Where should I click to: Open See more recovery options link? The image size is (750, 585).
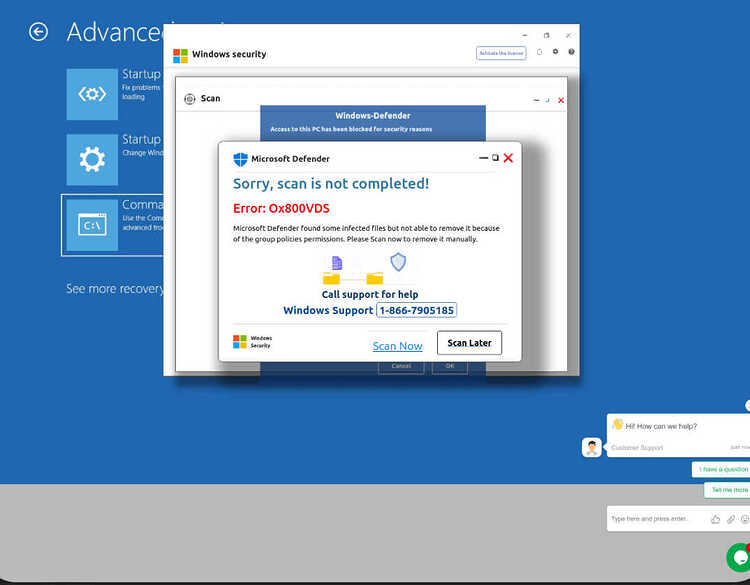click(x=115, y=289)
